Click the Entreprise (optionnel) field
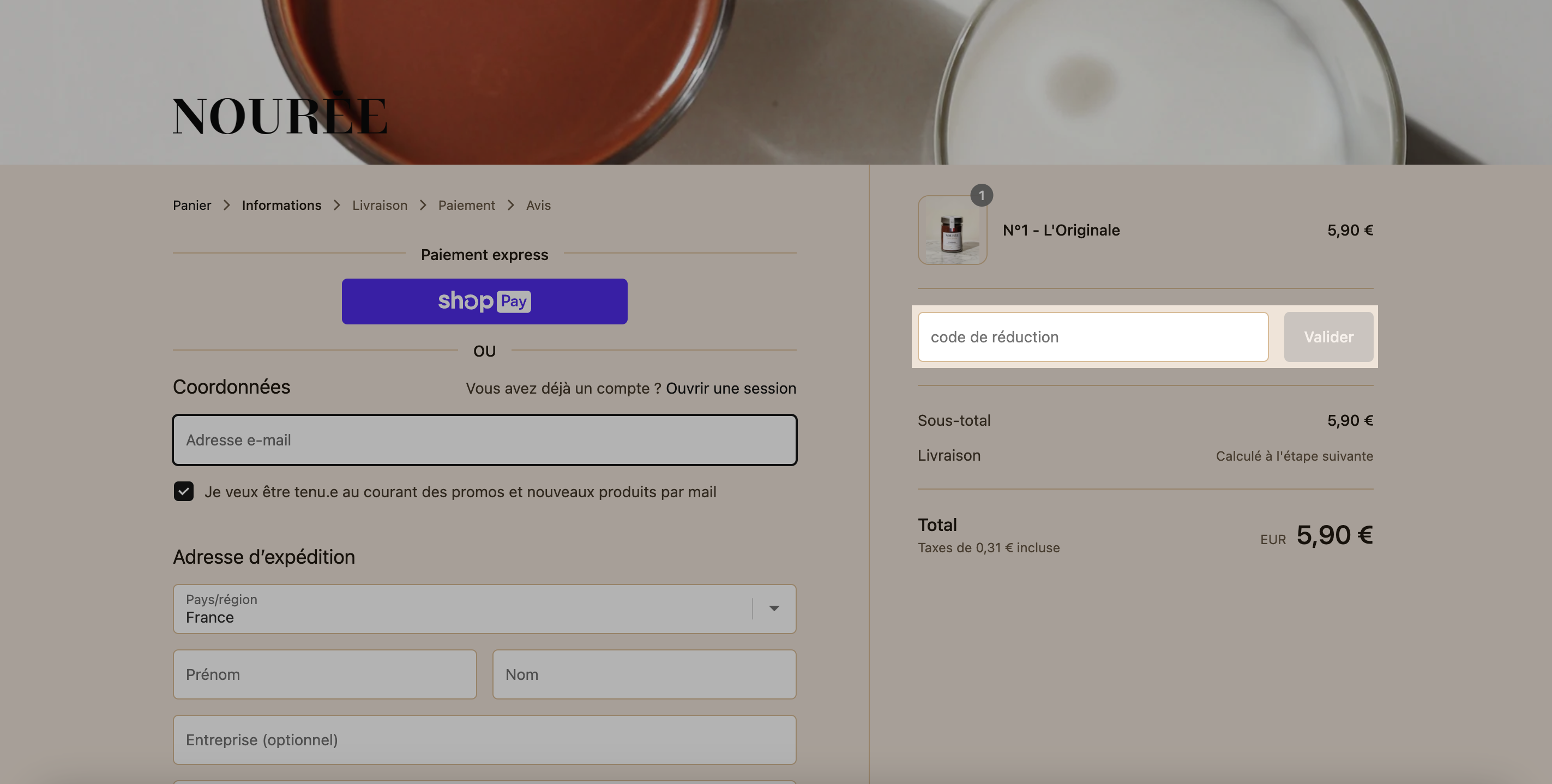Viewport: 1552px width, 784px height. pos(484,739)
